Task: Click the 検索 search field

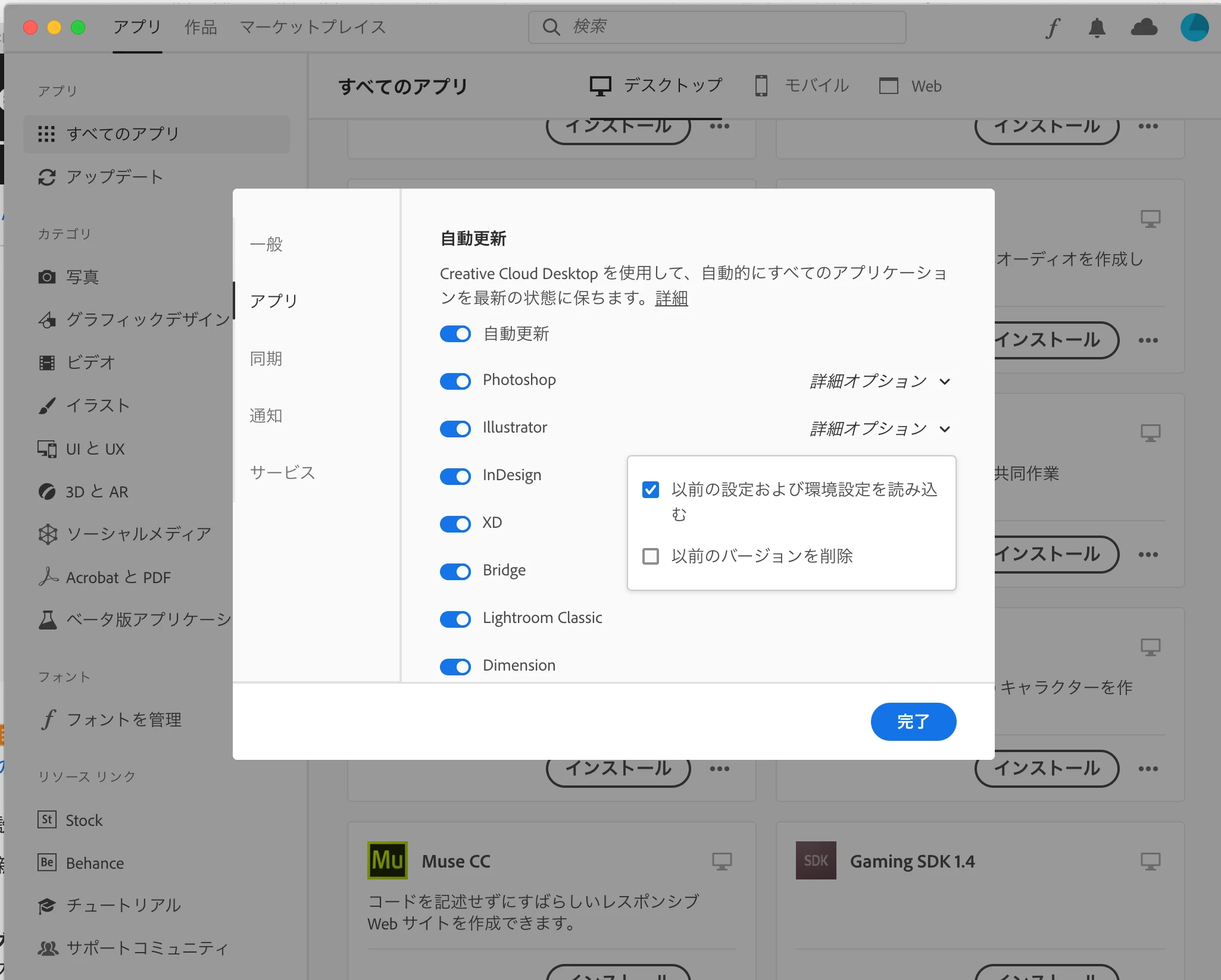Action: (717, 27)
